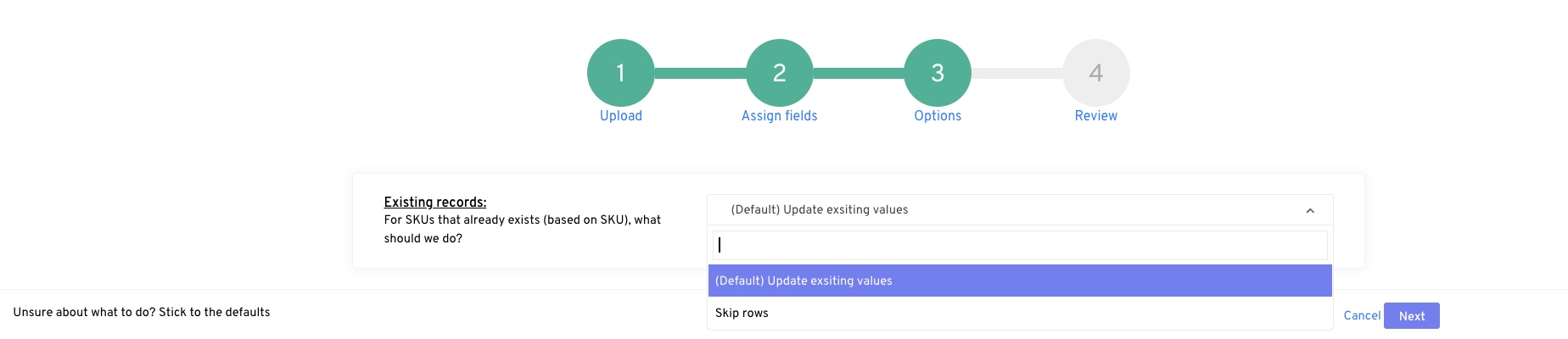Click the "Existing records:" heading
Image resolution: width=1568 pixels, height=339 pixels.
pos(434,202)
